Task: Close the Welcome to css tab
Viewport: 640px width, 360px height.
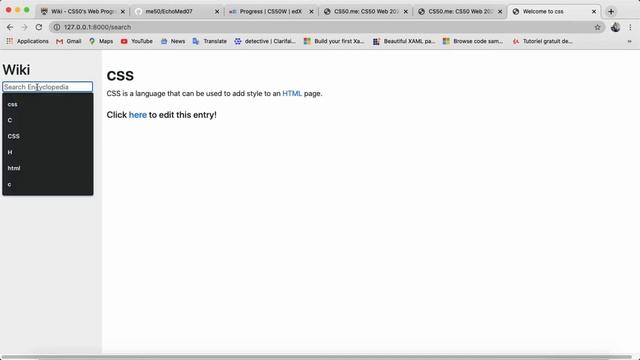Action: coord(594,11)
